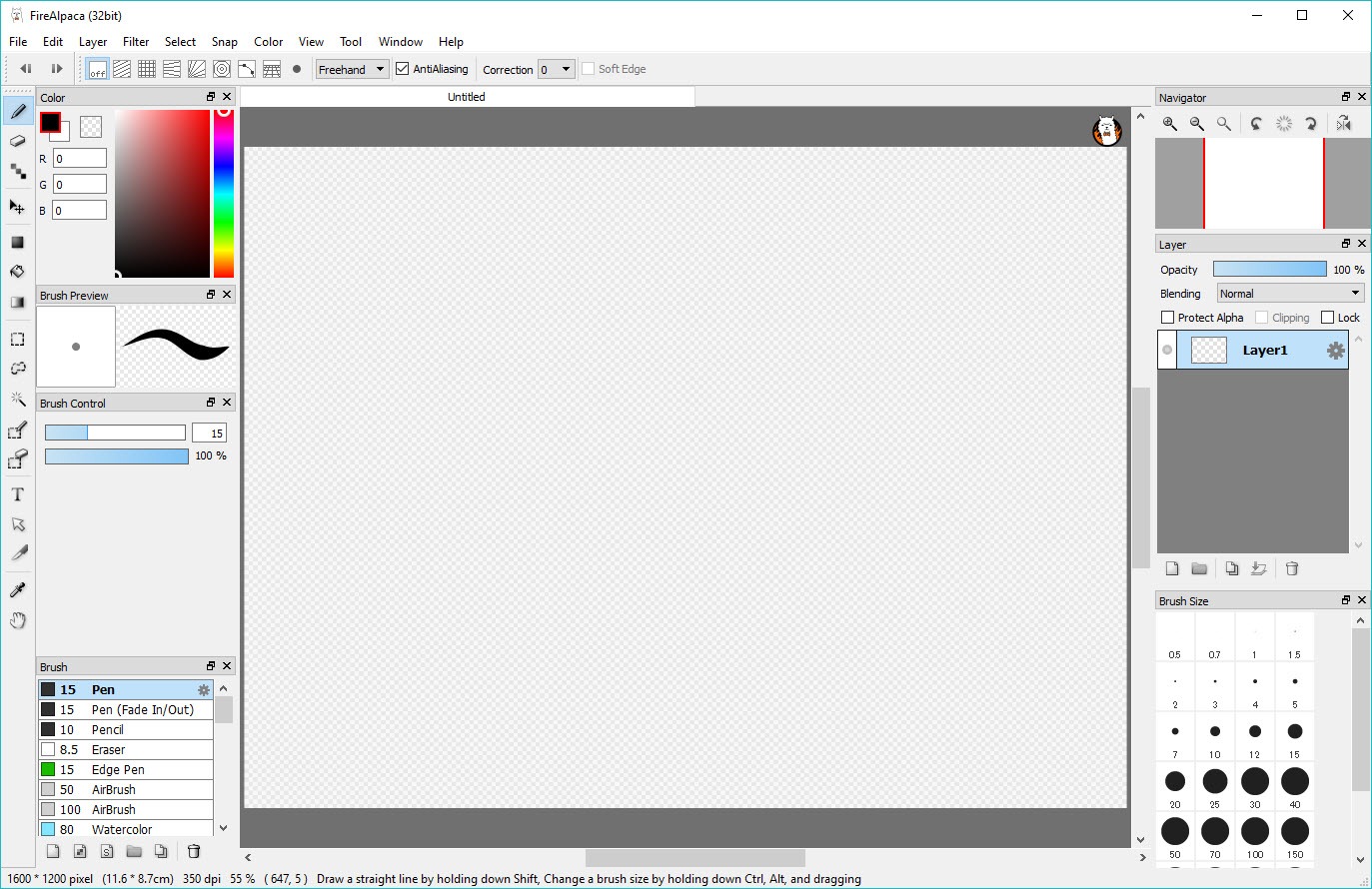Select the Text tool
This screenshot has width=1372, height=889.
click(17, 494)
